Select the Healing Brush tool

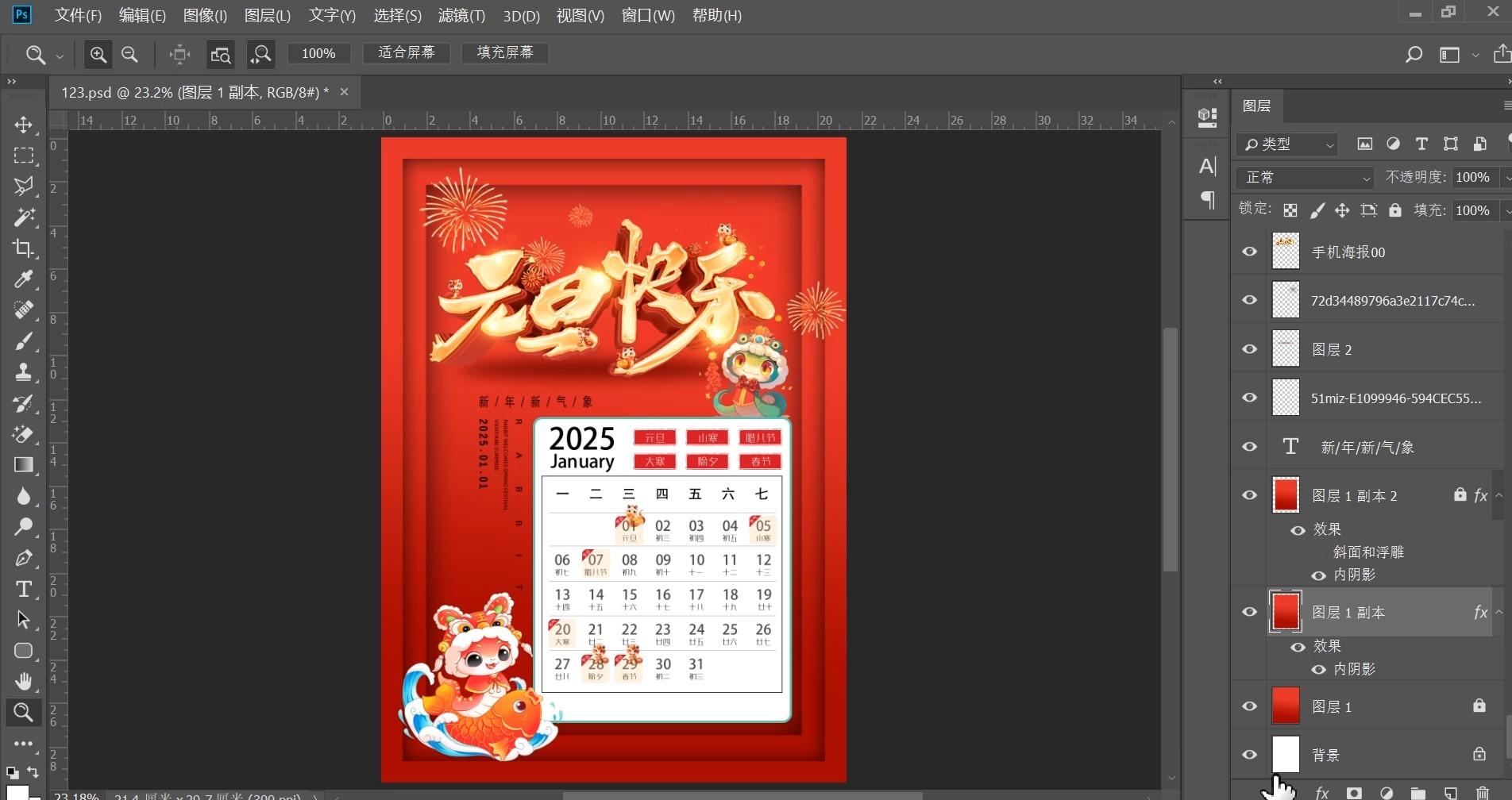click(23, 310)
